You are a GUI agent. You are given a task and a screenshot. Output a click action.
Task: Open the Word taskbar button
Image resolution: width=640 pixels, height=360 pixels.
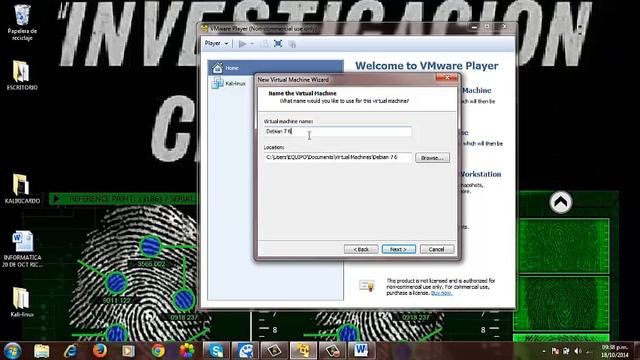(x=361, y=351)
